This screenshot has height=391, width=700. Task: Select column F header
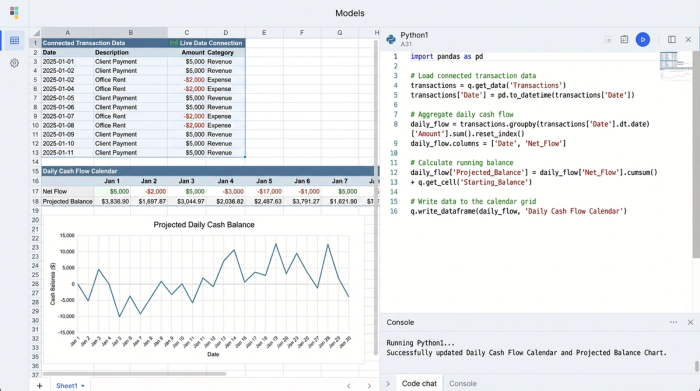pyautogui.click(x=302, y=33)
